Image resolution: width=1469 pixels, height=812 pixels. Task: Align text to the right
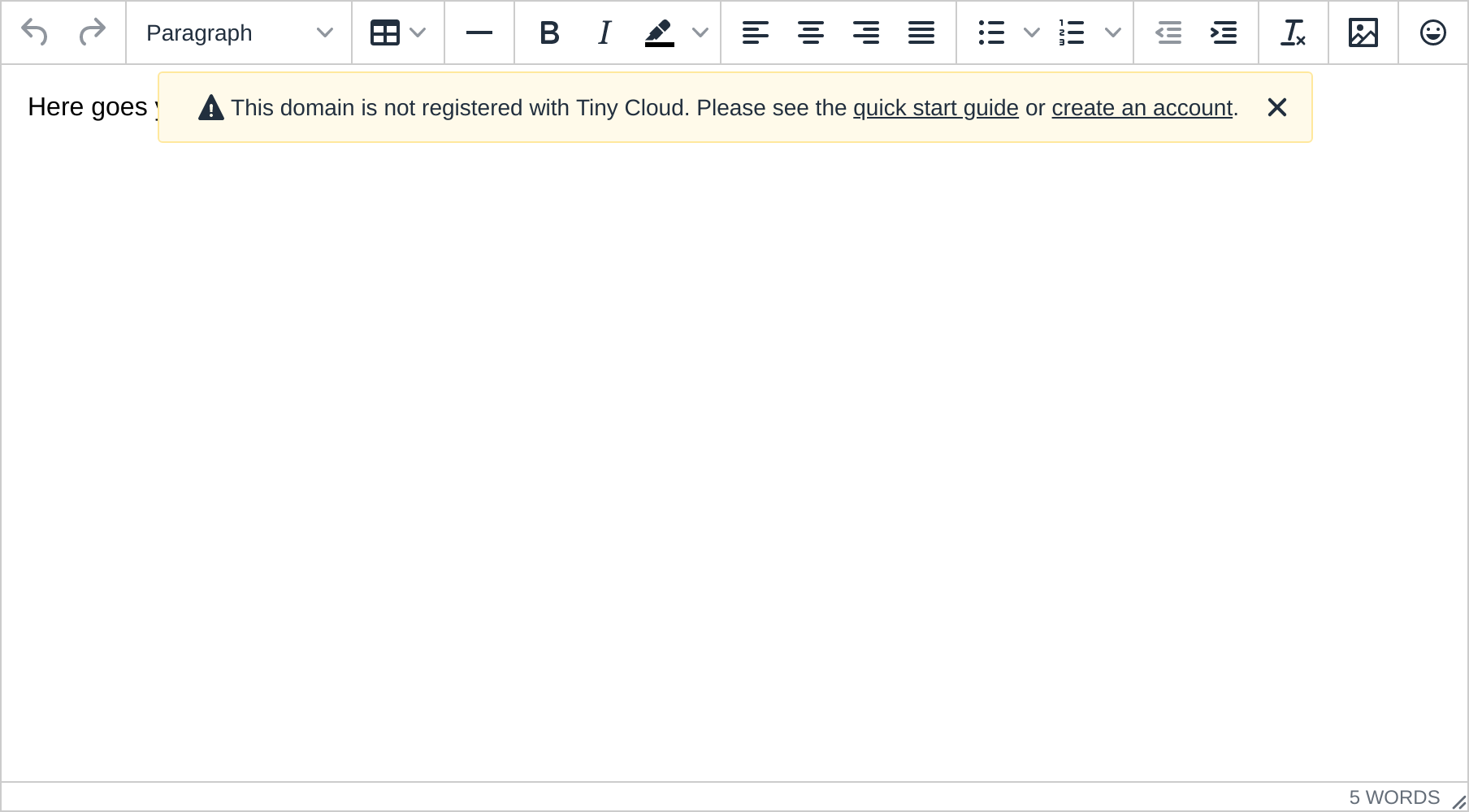[x=866, y=32]
